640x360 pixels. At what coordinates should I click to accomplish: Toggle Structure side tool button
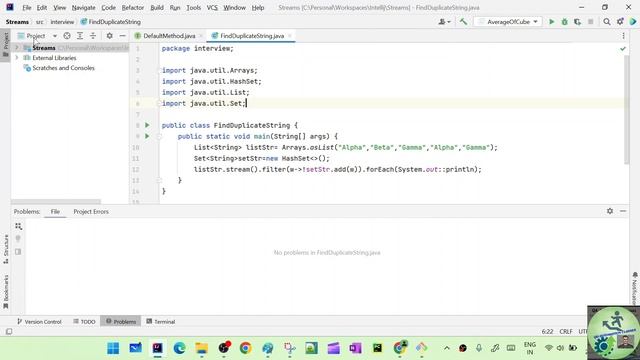click(x=6, y=249)
